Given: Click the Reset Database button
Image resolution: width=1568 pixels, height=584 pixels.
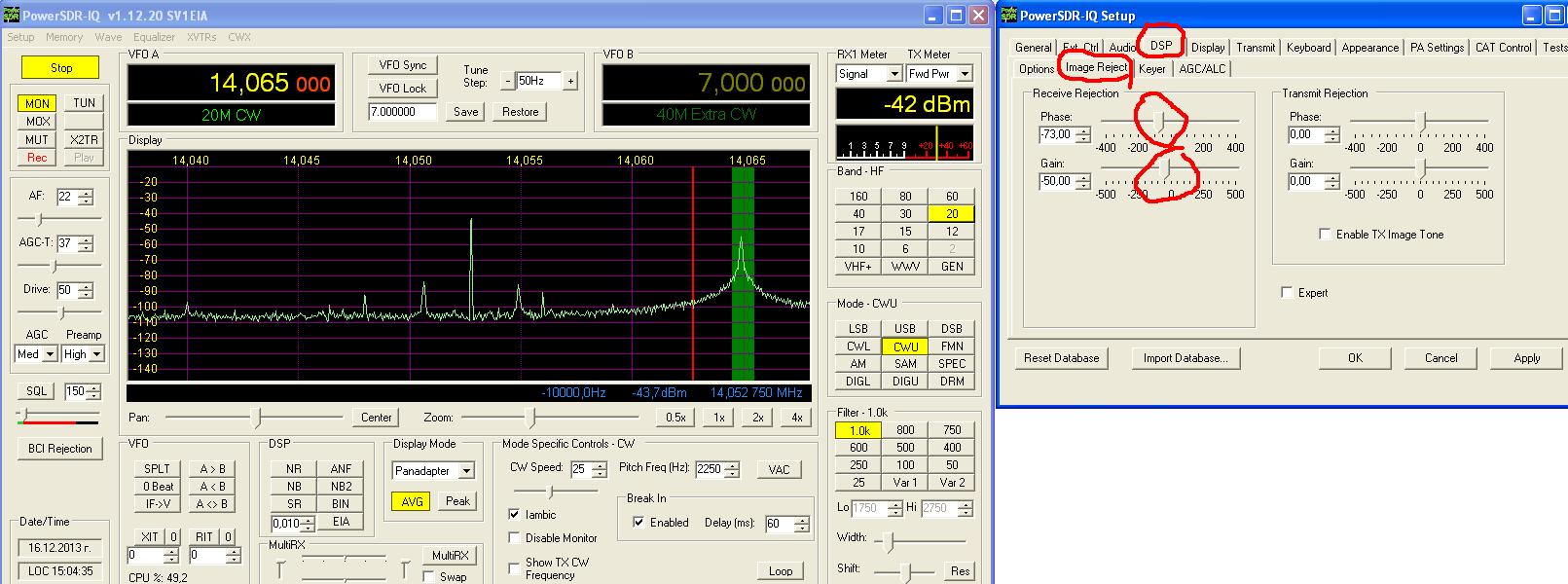Looking at the screenshot, I should coord(1061,358).
